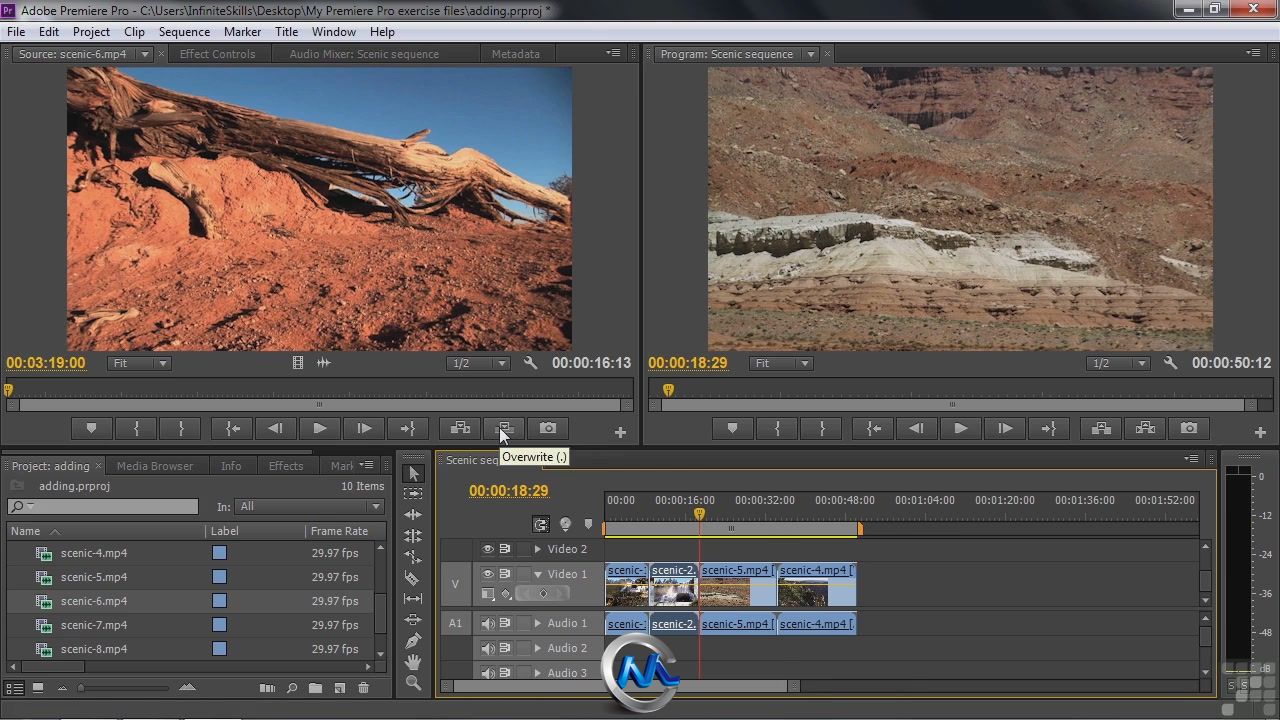This screenshot has width=1280, height=720.
Task: Switch Project panel to List View
Action: coord(15,688)
